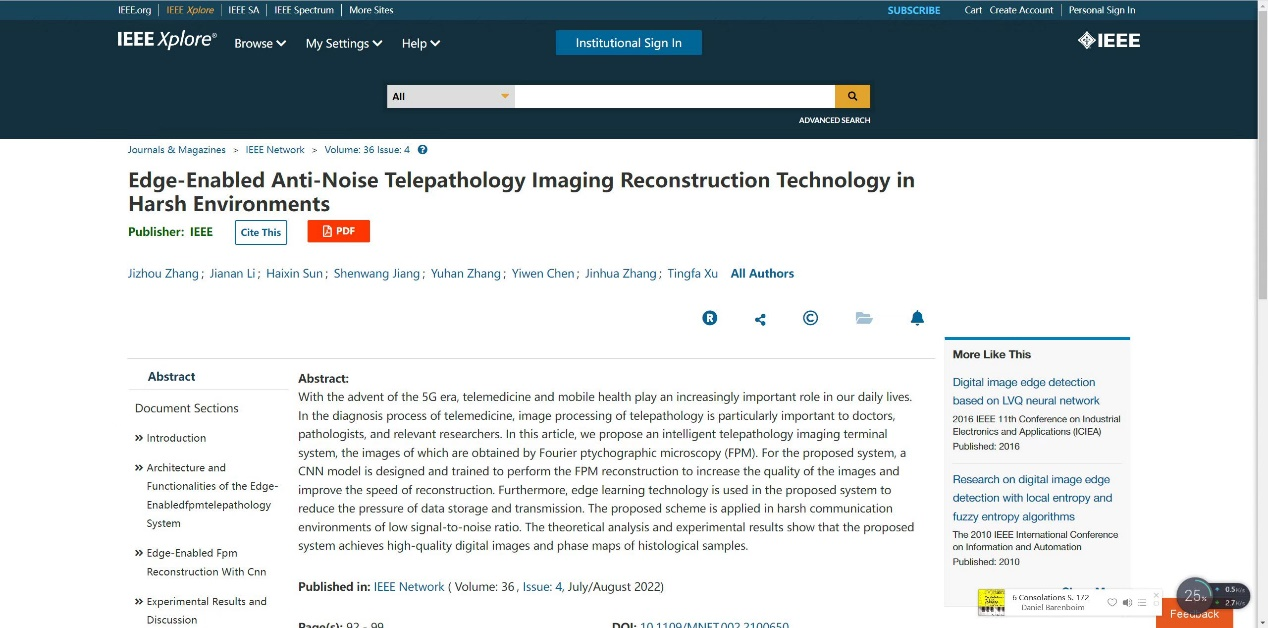The height and width of the screenshot is (628, 1268).
Task: Mute the music player speaker icon
Action: point(1127,603)
